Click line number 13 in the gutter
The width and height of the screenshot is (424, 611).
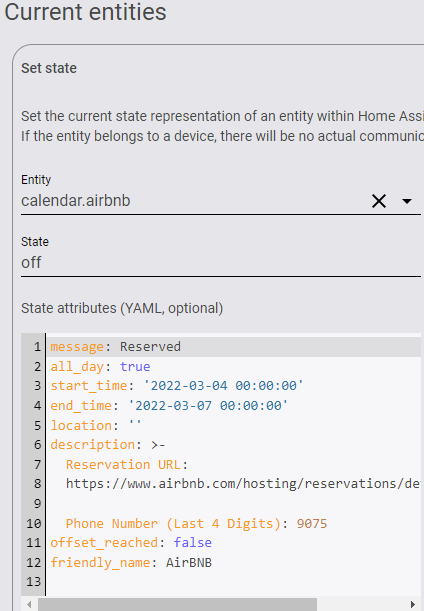point(34,582)
